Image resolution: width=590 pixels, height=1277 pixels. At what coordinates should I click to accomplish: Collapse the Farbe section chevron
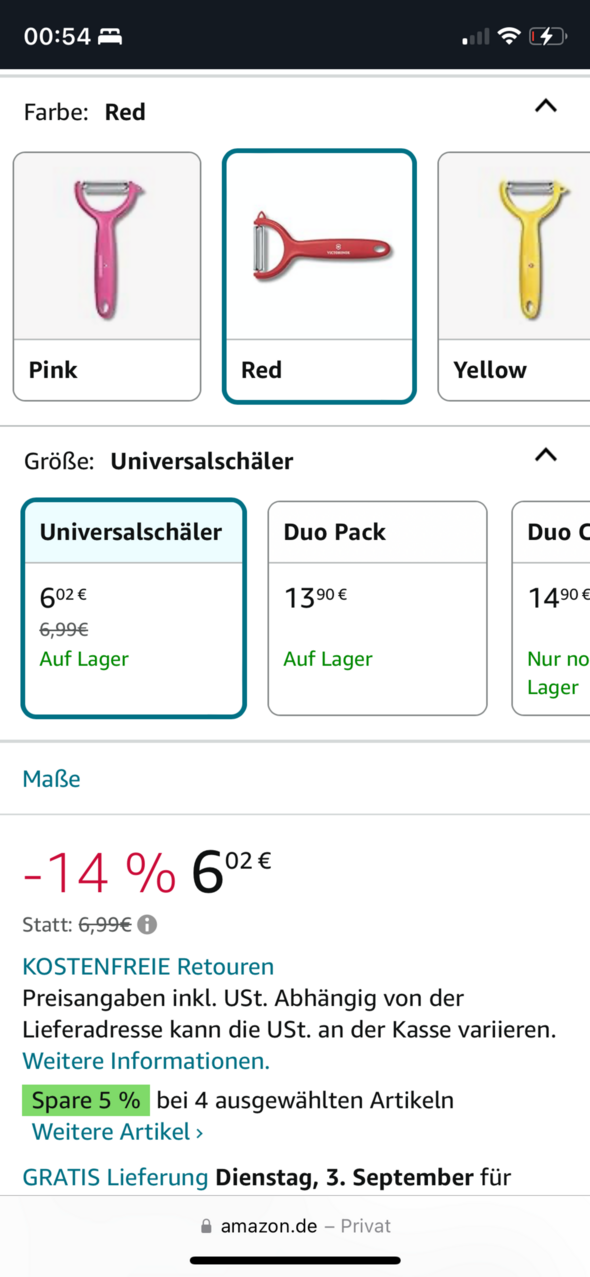click(x=545, y=106)
